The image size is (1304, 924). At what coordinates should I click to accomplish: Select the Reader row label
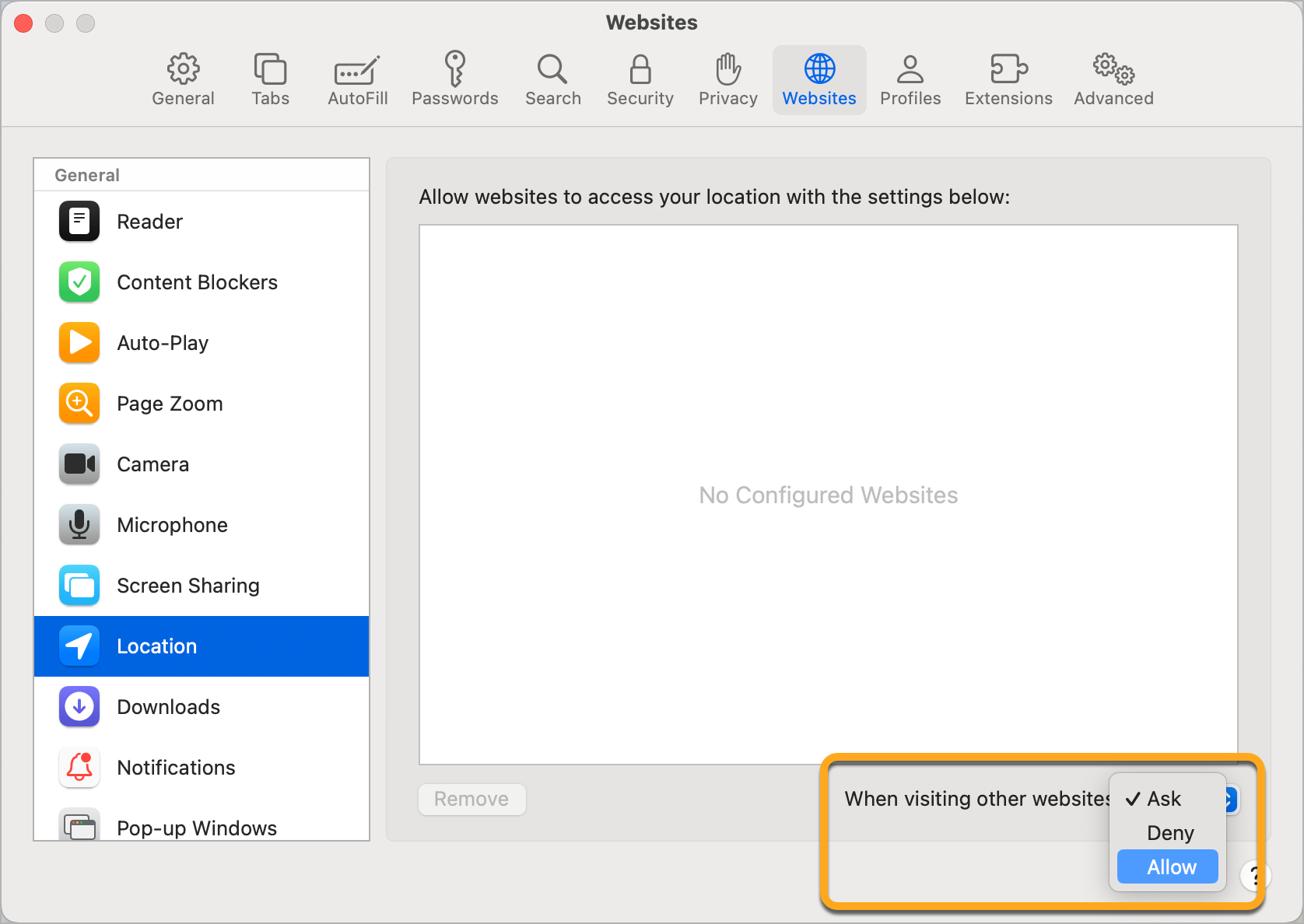pyautogui.click(x=149, y=222)
